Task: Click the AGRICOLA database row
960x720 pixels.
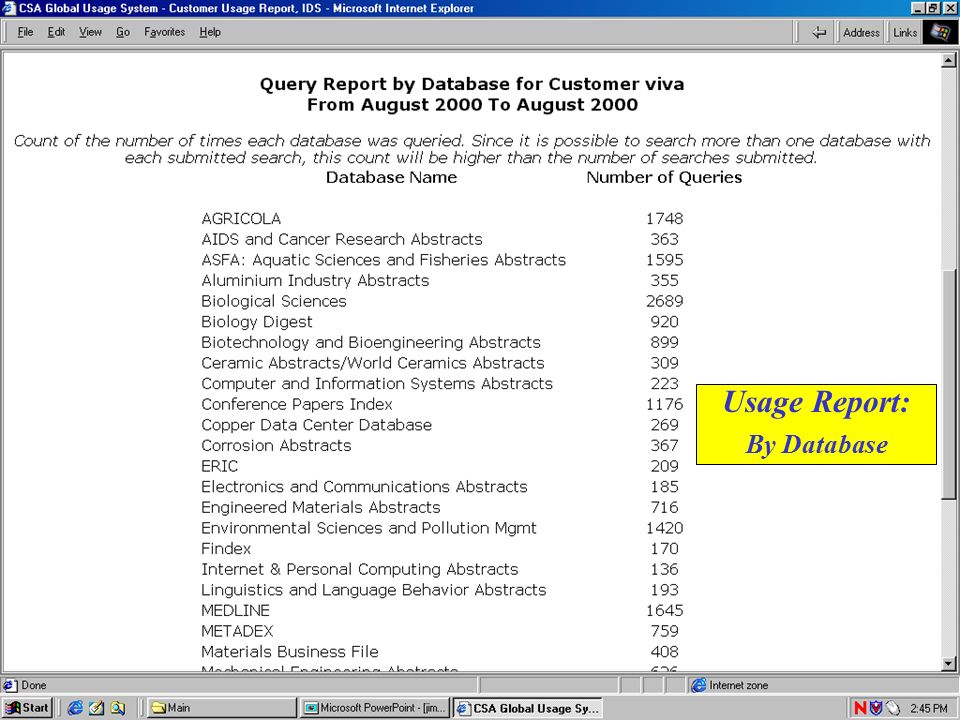Action: [x=241, y=219]
